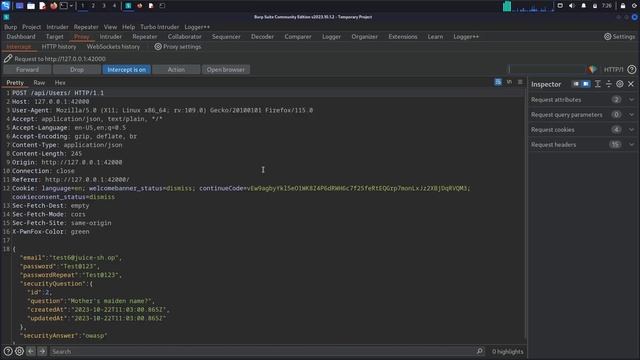Switch to the Collaborator tab
This screenshot has width=640, height=360.
(x=184, y=37)
